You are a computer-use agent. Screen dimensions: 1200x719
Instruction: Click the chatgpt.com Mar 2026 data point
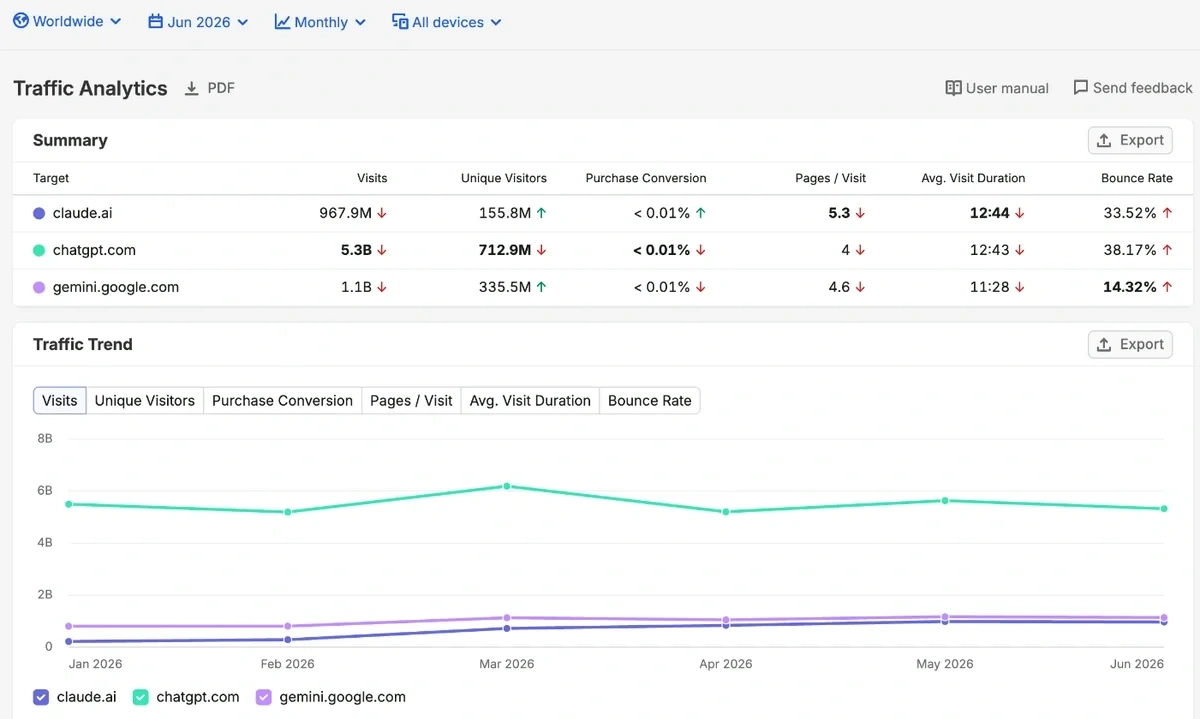(x=507, y=486)
